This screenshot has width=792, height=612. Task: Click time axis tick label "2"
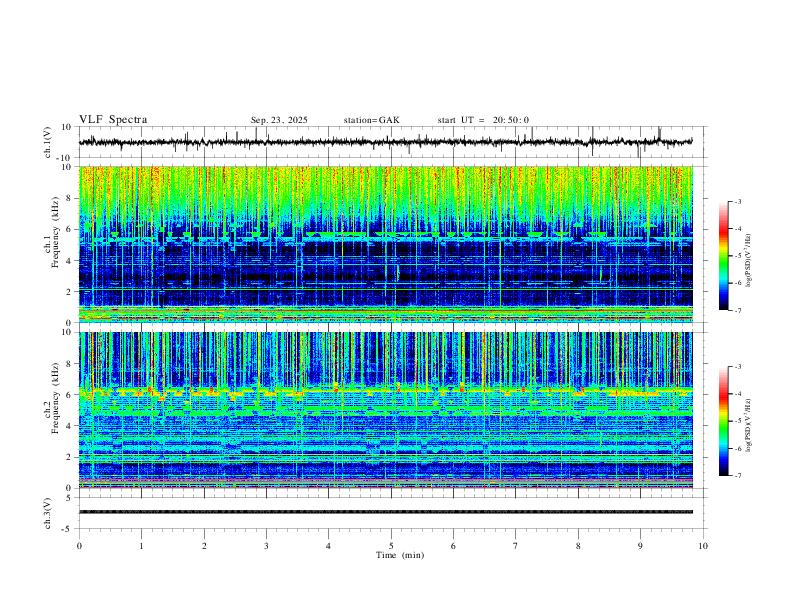click(x=204, y=546)
